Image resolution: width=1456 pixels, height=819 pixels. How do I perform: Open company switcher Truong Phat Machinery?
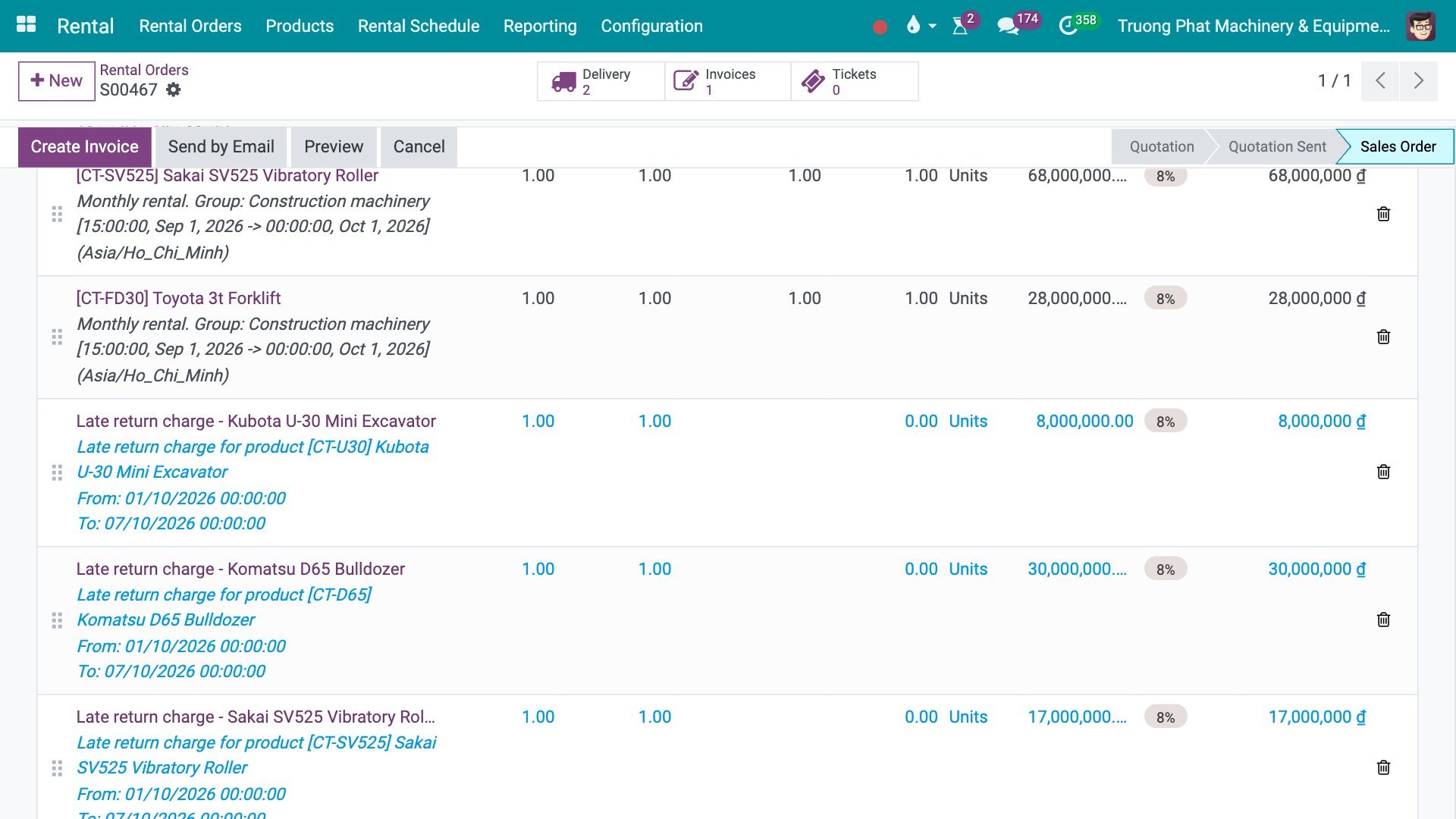(x=1254, y=26)
